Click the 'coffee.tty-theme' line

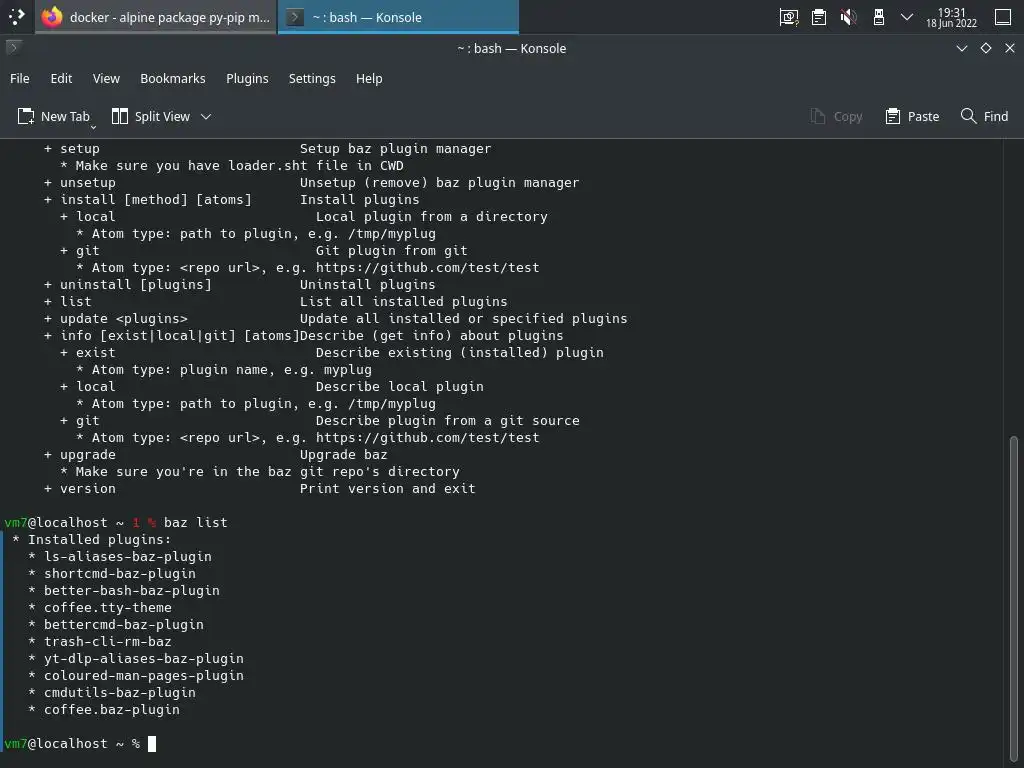(108, 607)
